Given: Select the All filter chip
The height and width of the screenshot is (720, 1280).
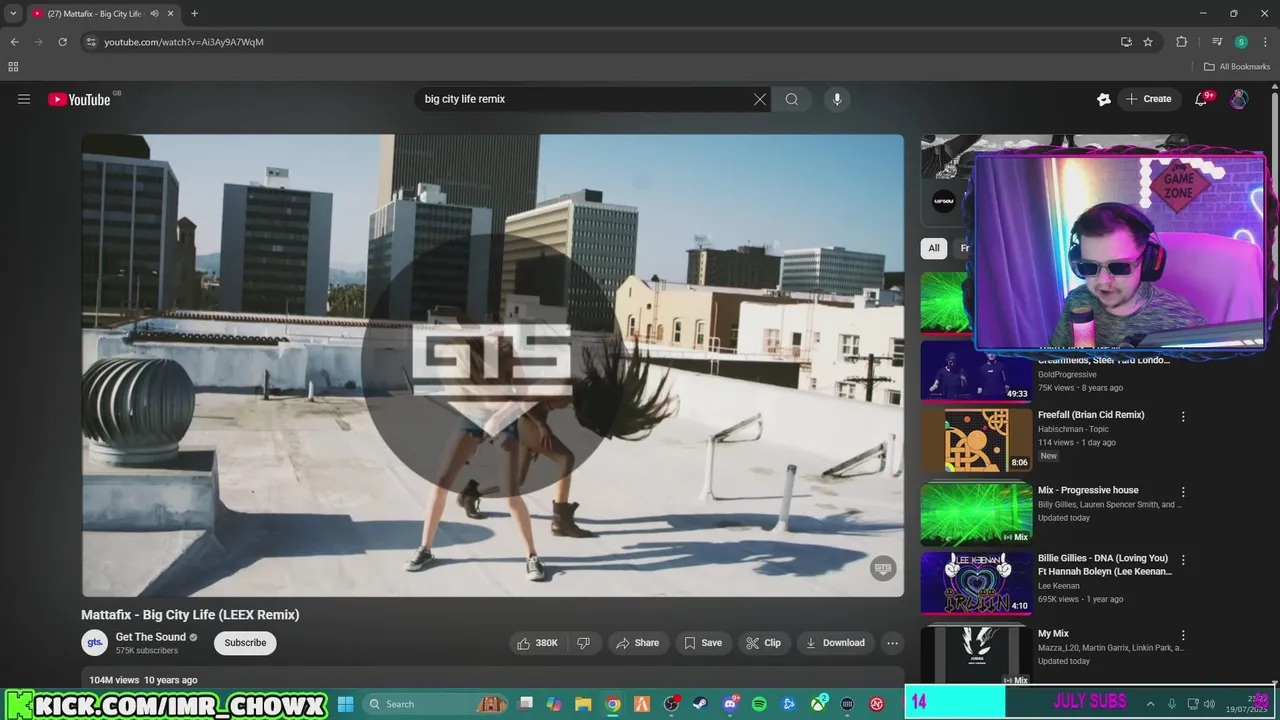Looking at the screenshot, I should click(934, 248).
